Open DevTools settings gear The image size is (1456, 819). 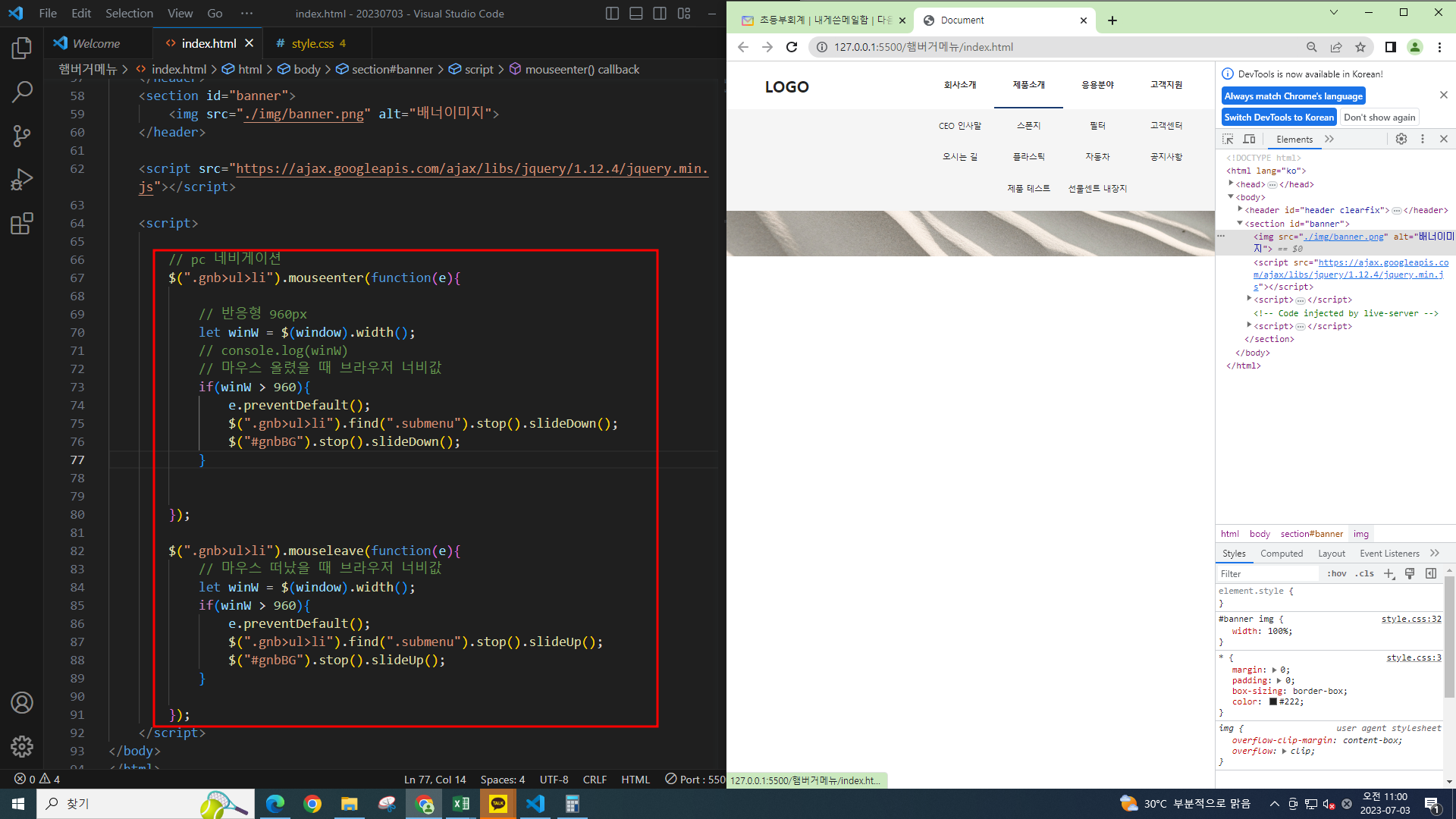point(1401,140)
